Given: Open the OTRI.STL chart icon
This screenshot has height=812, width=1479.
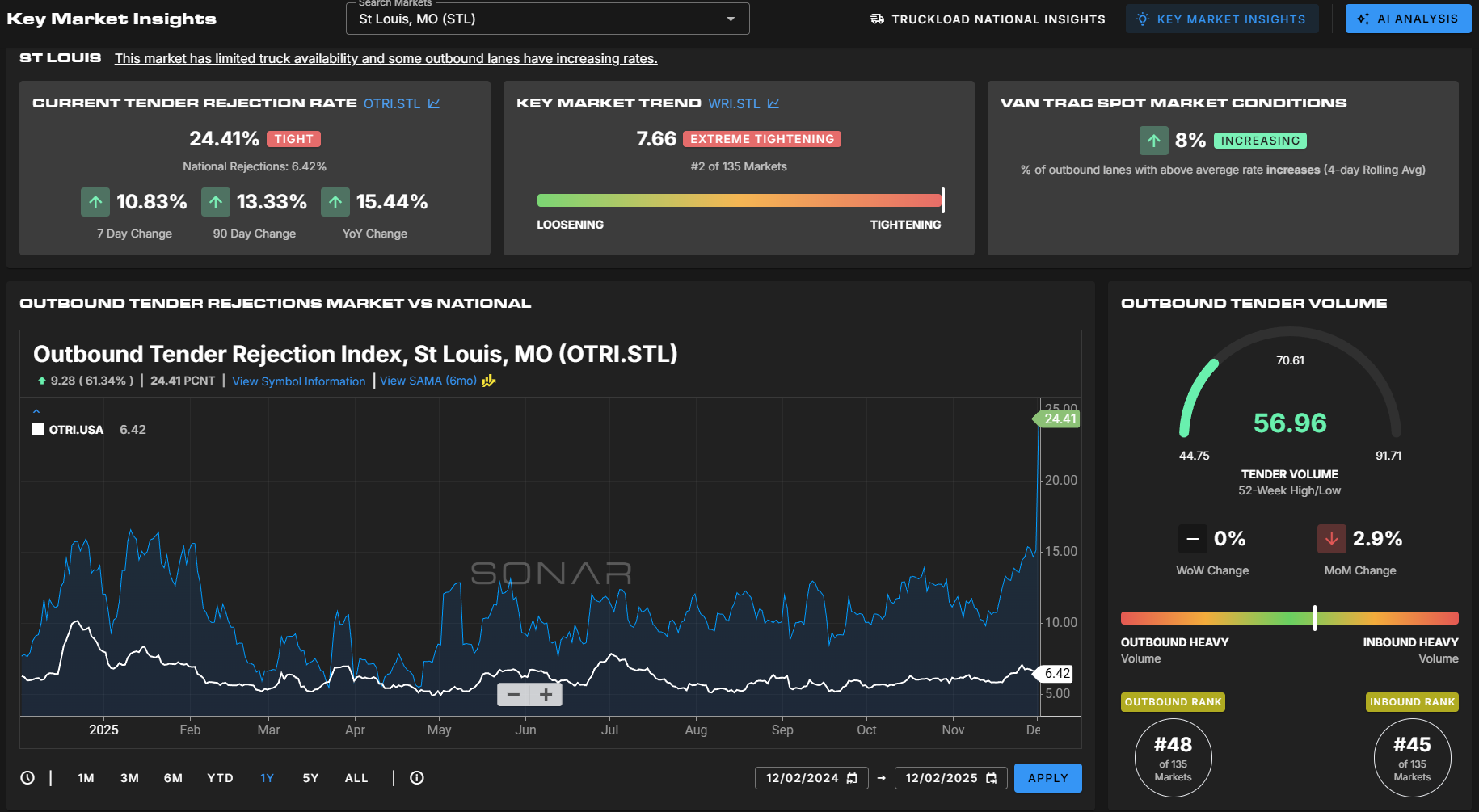Looking at the screenshot, I should click(434, 103).
